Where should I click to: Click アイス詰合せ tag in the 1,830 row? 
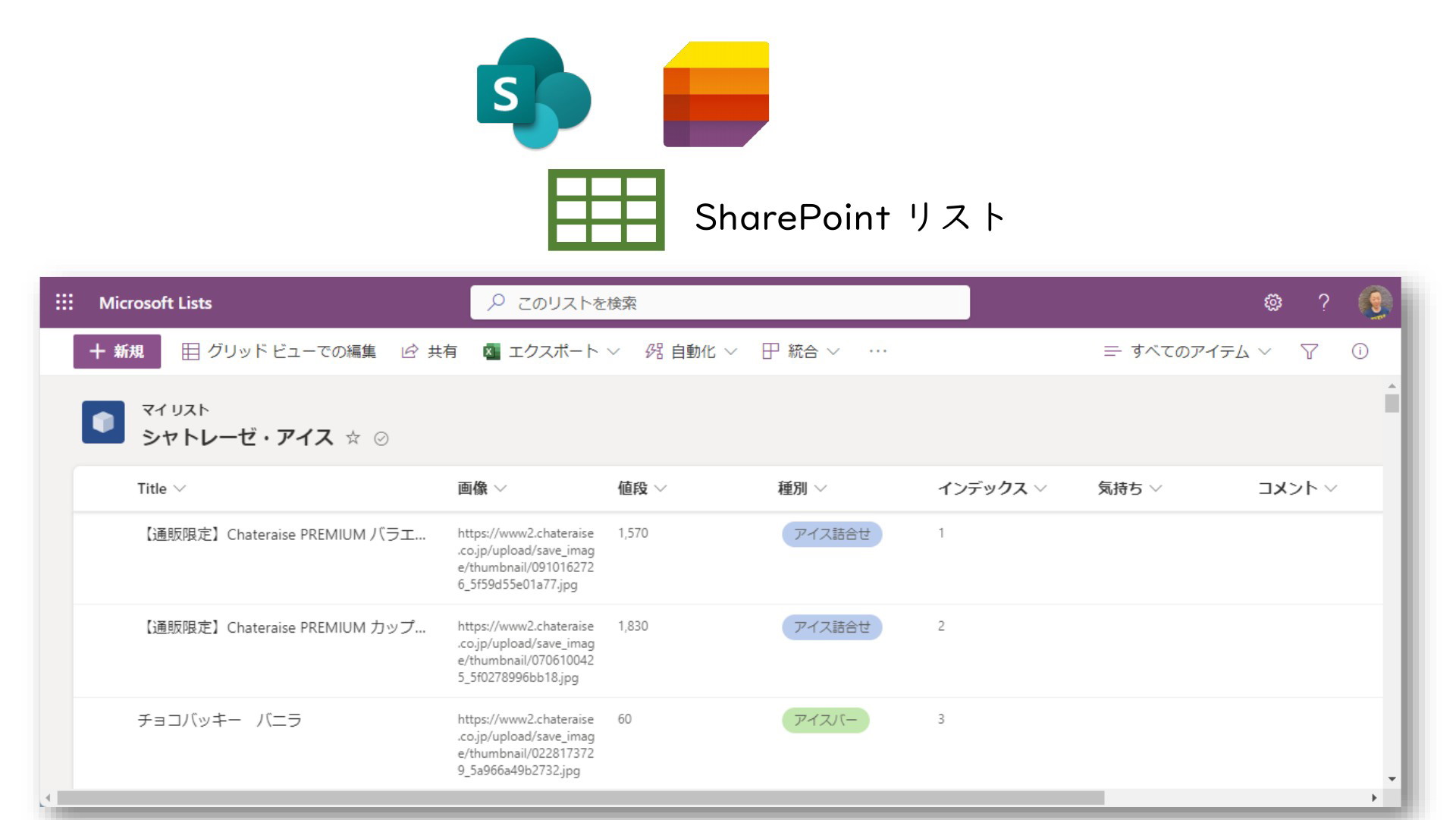pyautogui.click(x=832, y=627)
